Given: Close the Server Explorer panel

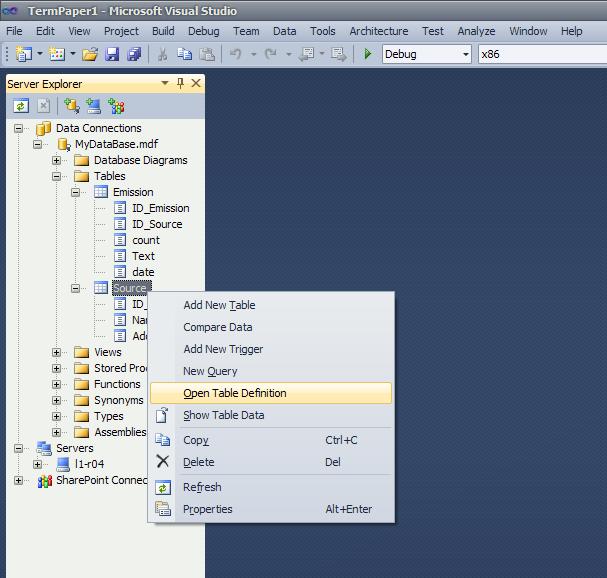Looking at the screenshot, I should 196,83.
